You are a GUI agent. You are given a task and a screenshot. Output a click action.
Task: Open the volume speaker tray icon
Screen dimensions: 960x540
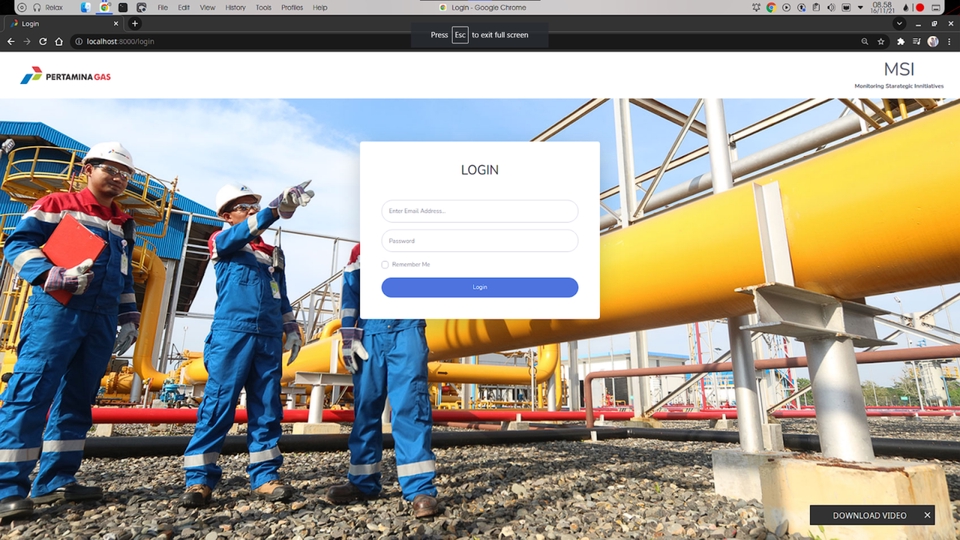click(831, 7)
